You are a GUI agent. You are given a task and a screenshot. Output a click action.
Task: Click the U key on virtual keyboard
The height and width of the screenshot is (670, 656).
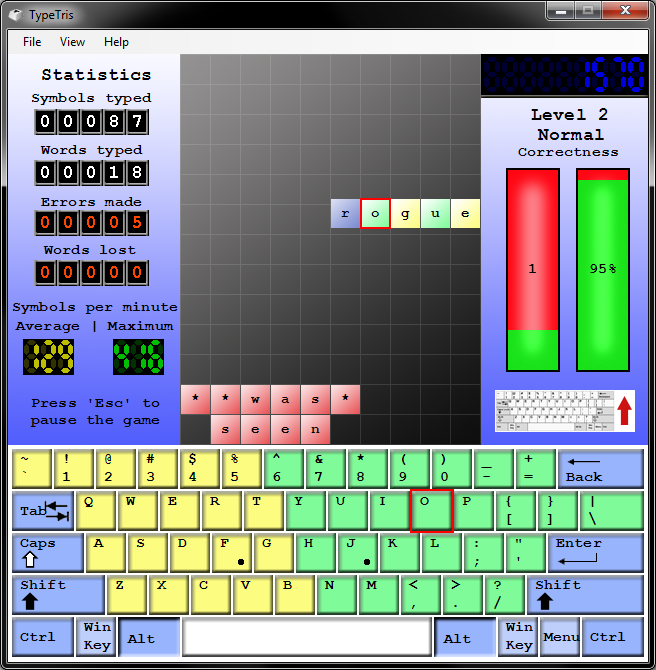coord(347,511)
